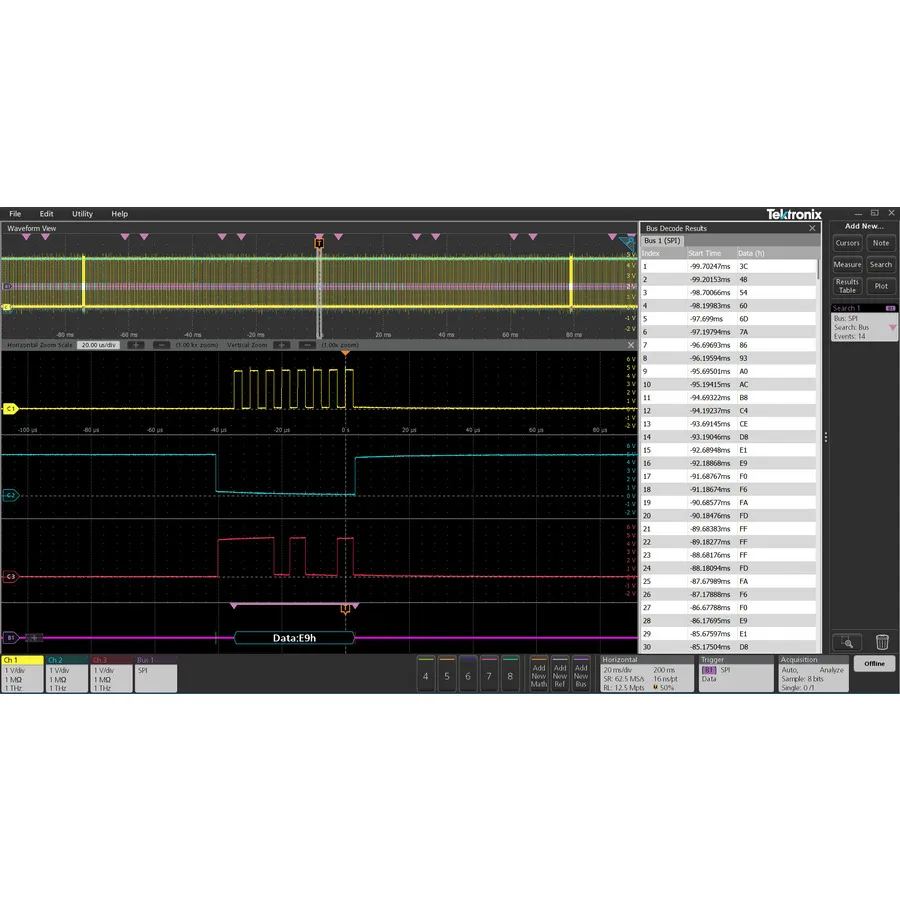Toggle the Search 1 on/off switch

[891, 307]
